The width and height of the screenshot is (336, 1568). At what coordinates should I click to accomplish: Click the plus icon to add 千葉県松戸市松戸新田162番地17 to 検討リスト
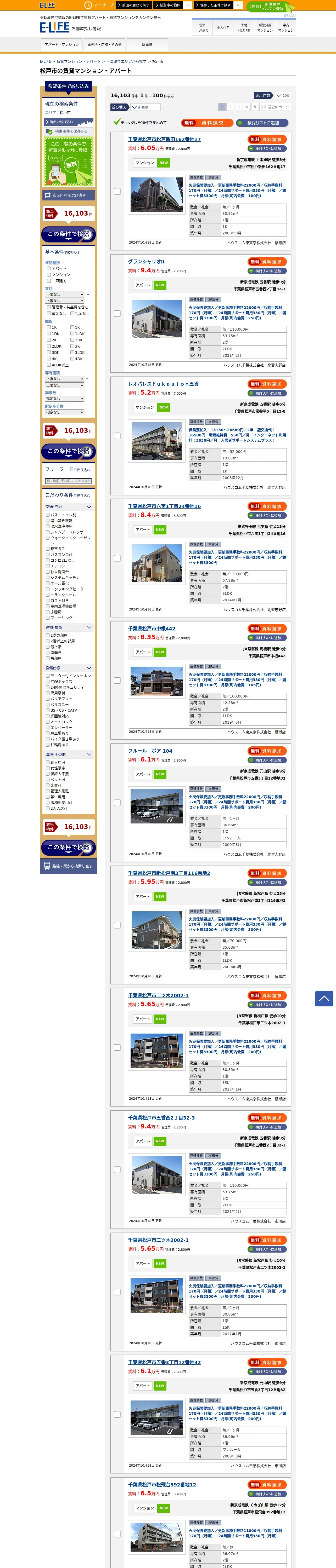pos(251,148)
